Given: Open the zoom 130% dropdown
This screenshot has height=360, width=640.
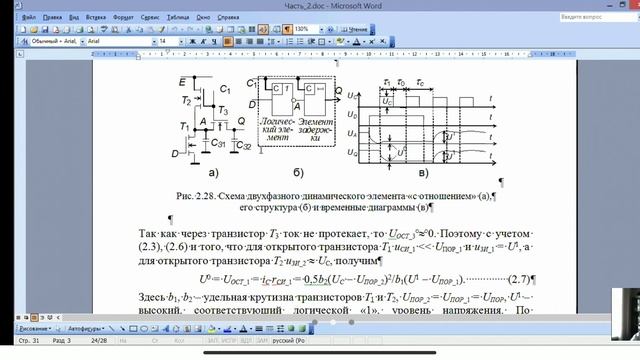Looking at the screenshot, I should (x=321, y=29).
